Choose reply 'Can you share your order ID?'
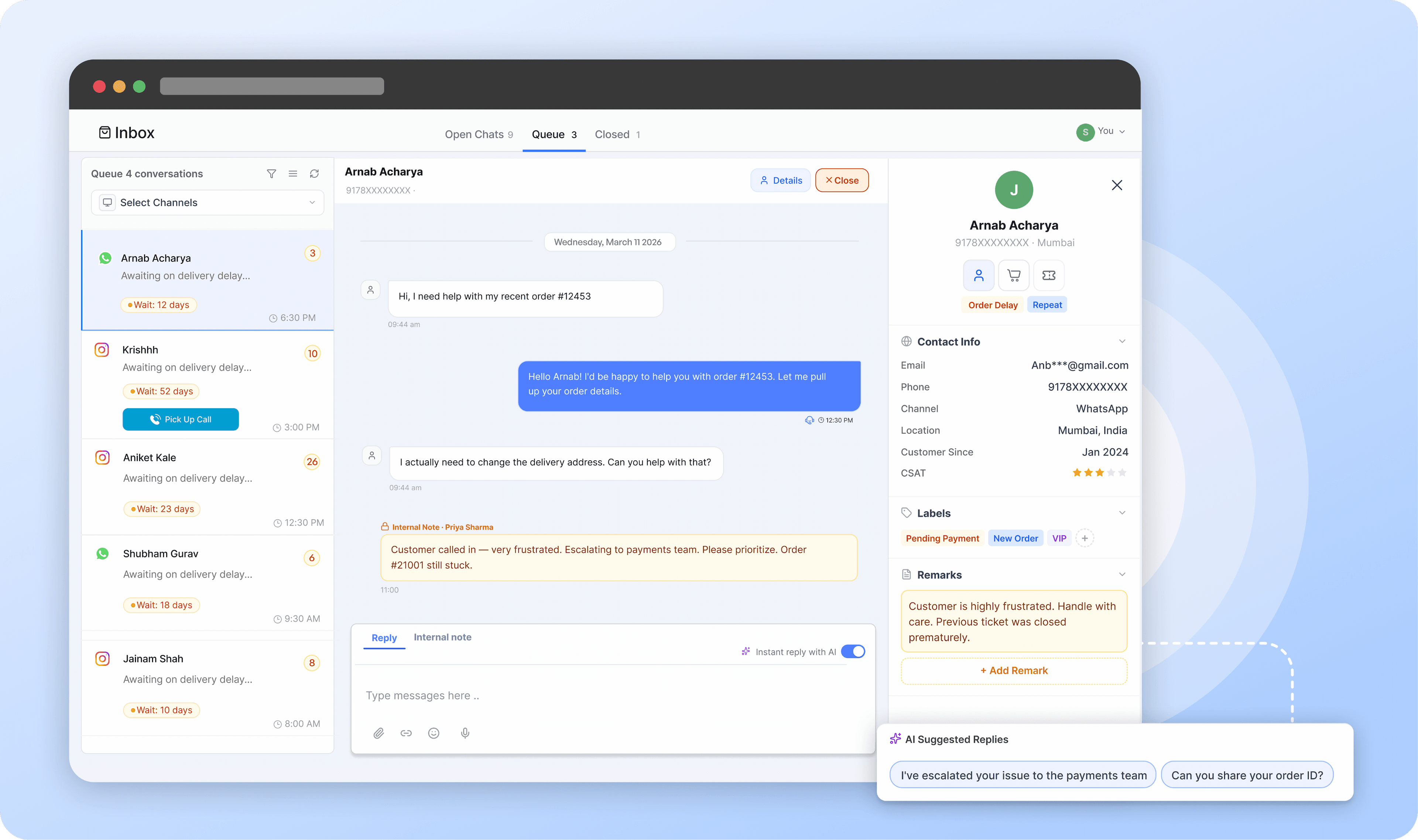This screenshot has width=1418, height=840. [x=1247, y=775]
